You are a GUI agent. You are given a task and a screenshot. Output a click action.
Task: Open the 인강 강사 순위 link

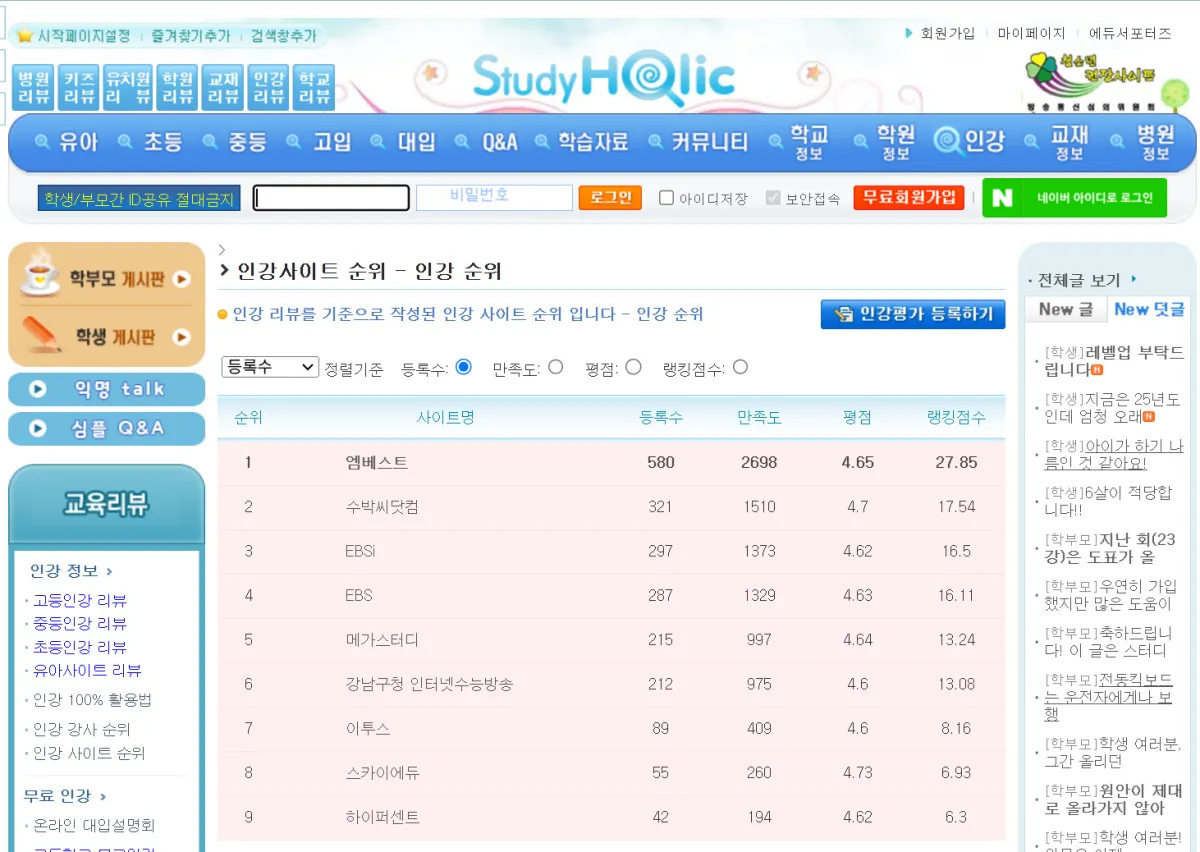pos(82,729)
